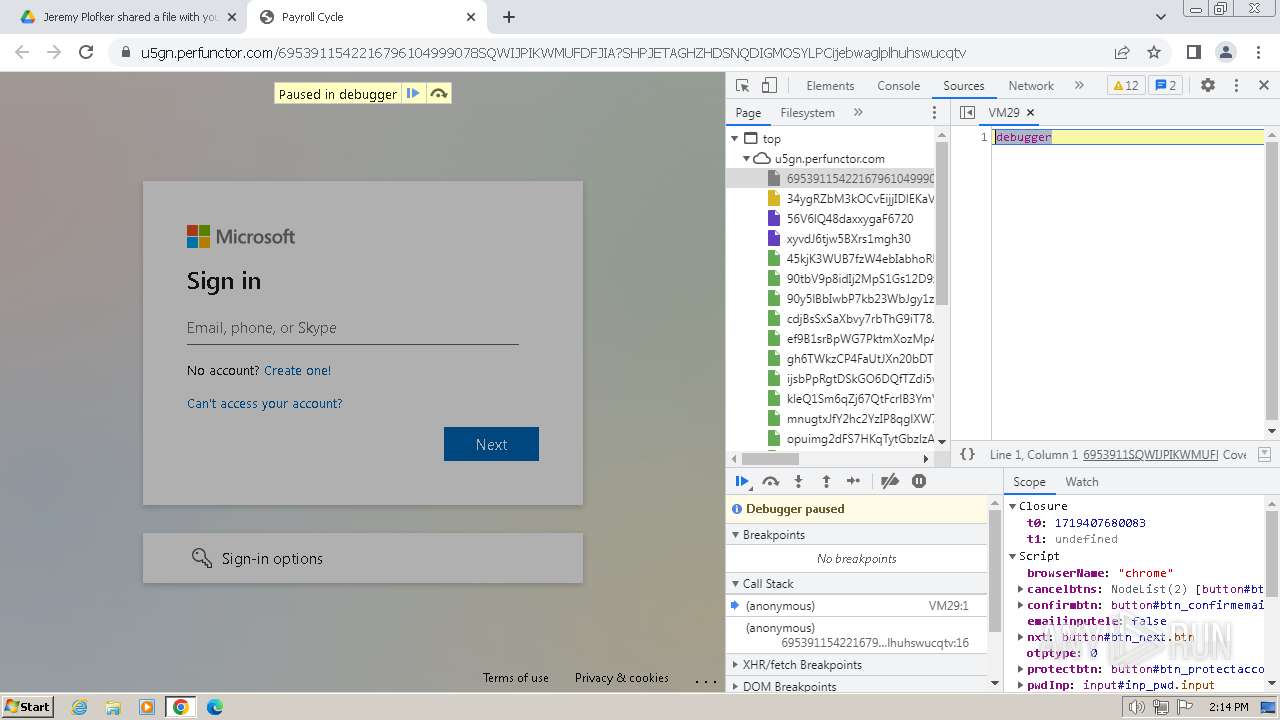The height and width of the screenshot is (720, 1280).
Task: Switch to the Elements panel tab
Action: click(x=830, y=86)
